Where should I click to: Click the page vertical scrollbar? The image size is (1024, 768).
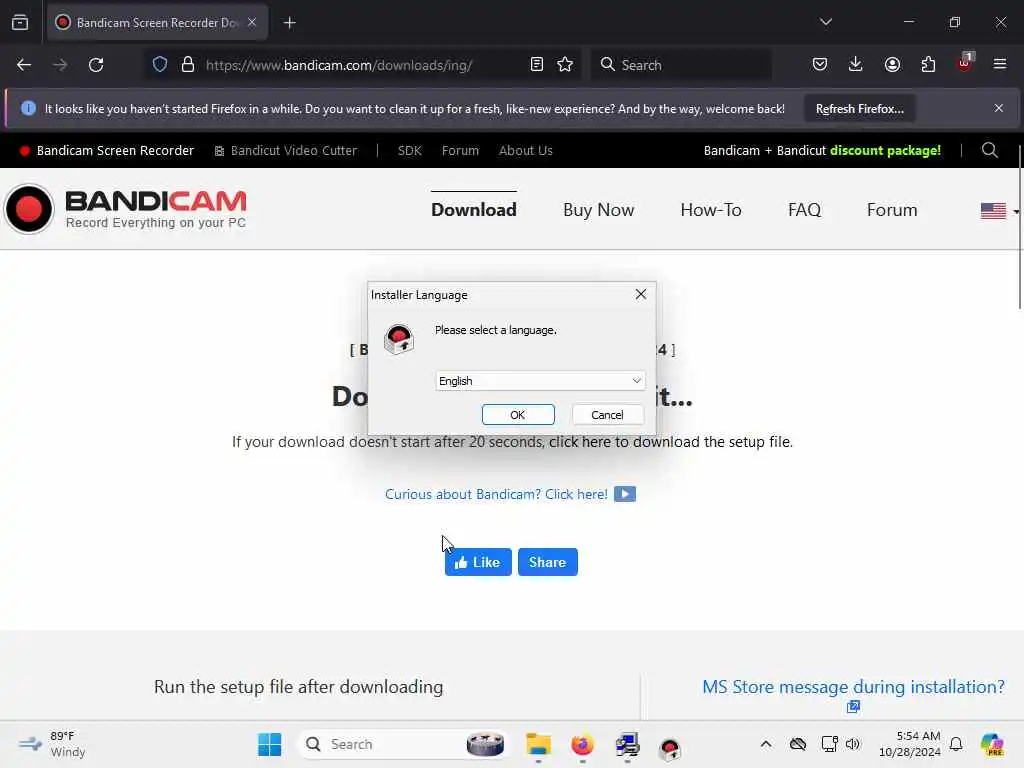coord(1019,226)
